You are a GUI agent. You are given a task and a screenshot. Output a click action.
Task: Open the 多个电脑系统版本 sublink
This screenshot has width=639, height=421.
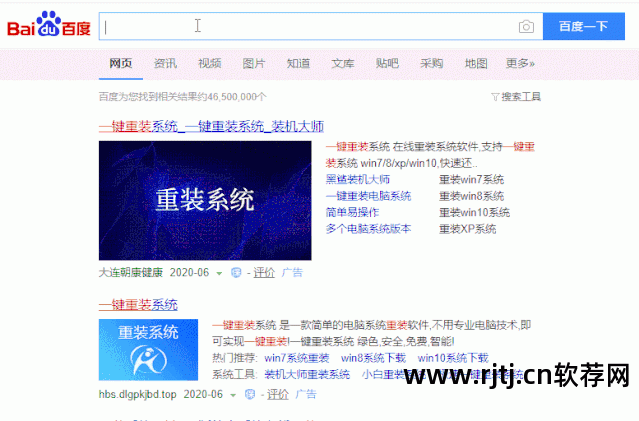368,229
